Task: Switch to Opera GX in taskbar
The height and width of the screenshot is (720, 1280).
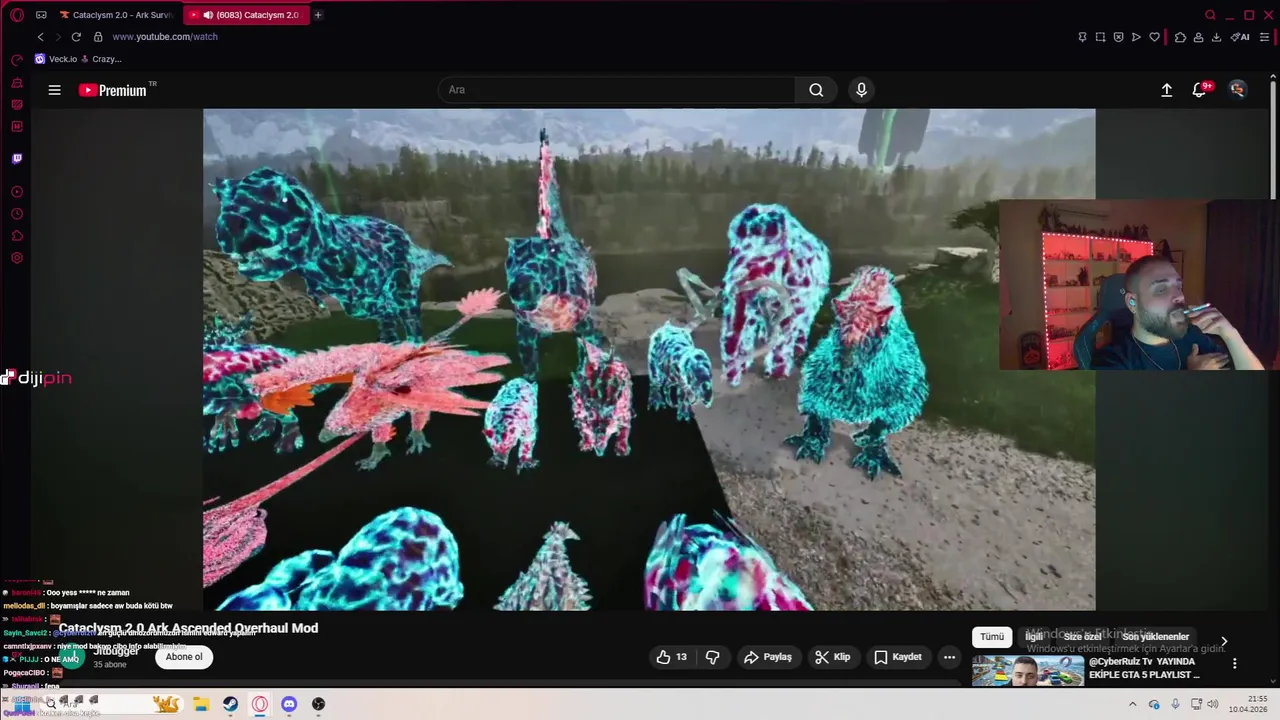Action: tap(260, 704)
